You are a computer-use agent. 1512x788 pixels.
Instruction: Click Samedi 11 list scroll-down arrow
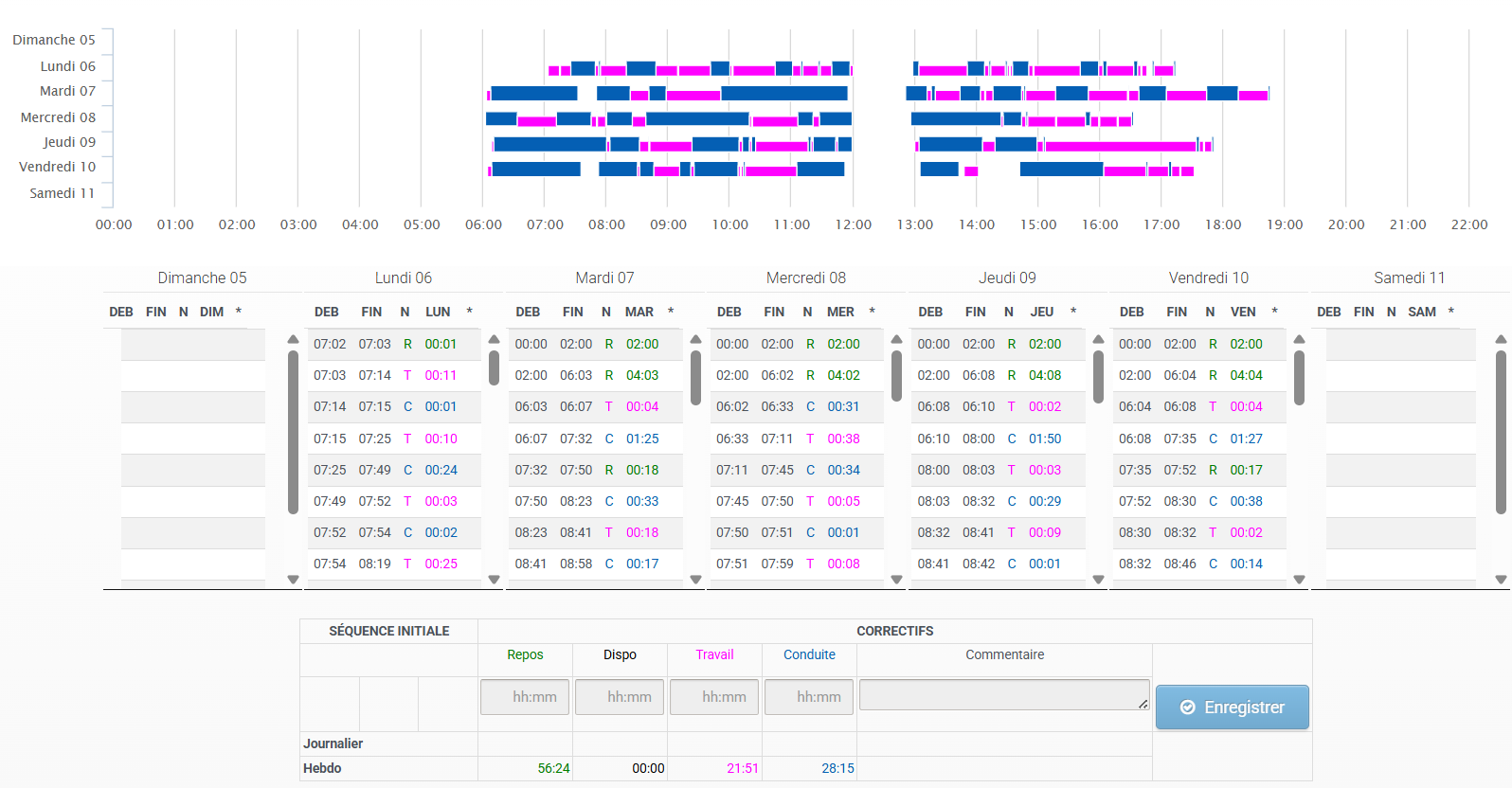tap(1501, 579)
